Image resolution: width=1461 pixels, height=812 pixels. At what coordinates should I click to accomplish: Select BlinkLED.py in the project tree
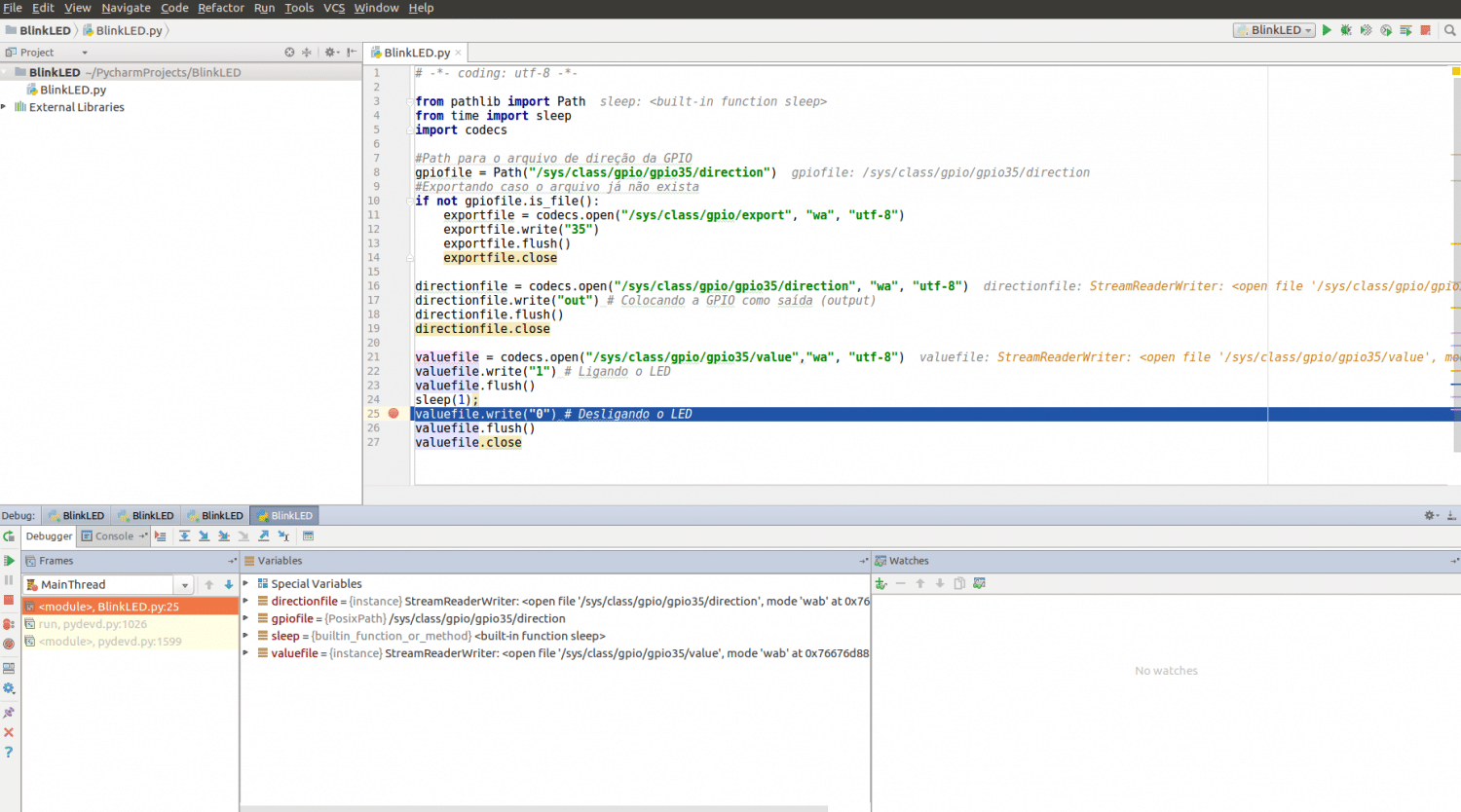(x=72, y=90)
